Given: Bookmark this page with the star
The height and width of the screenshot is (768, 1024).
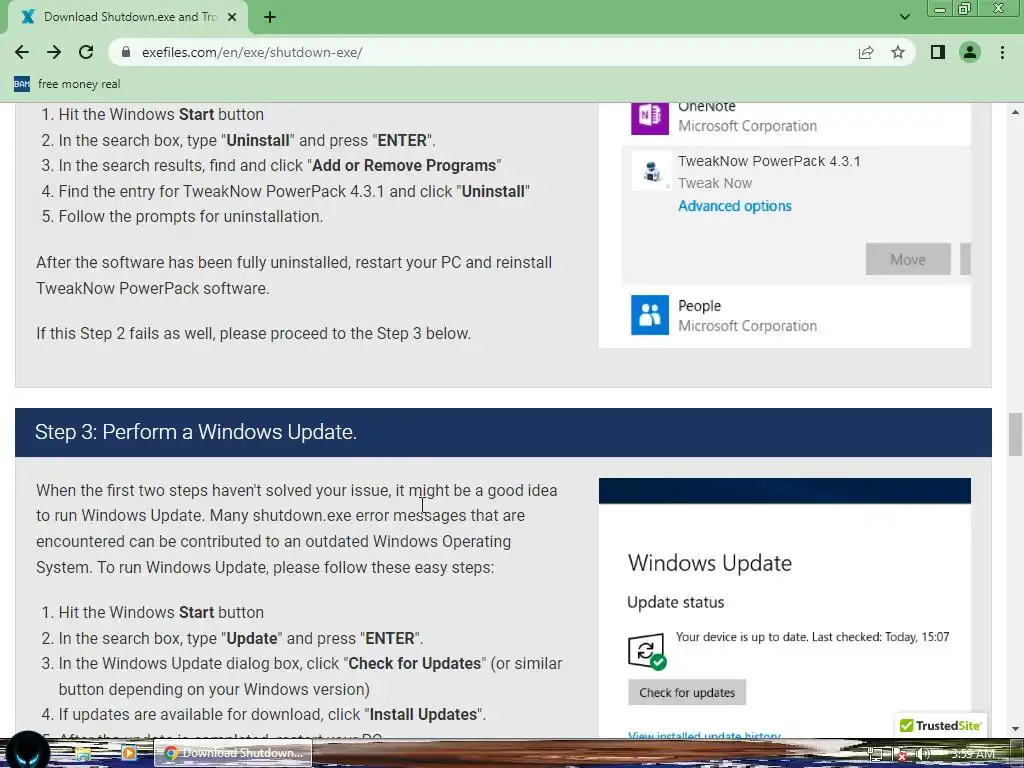Looking at the screenshot, I should pyautogui.click(x=898, y=52).
